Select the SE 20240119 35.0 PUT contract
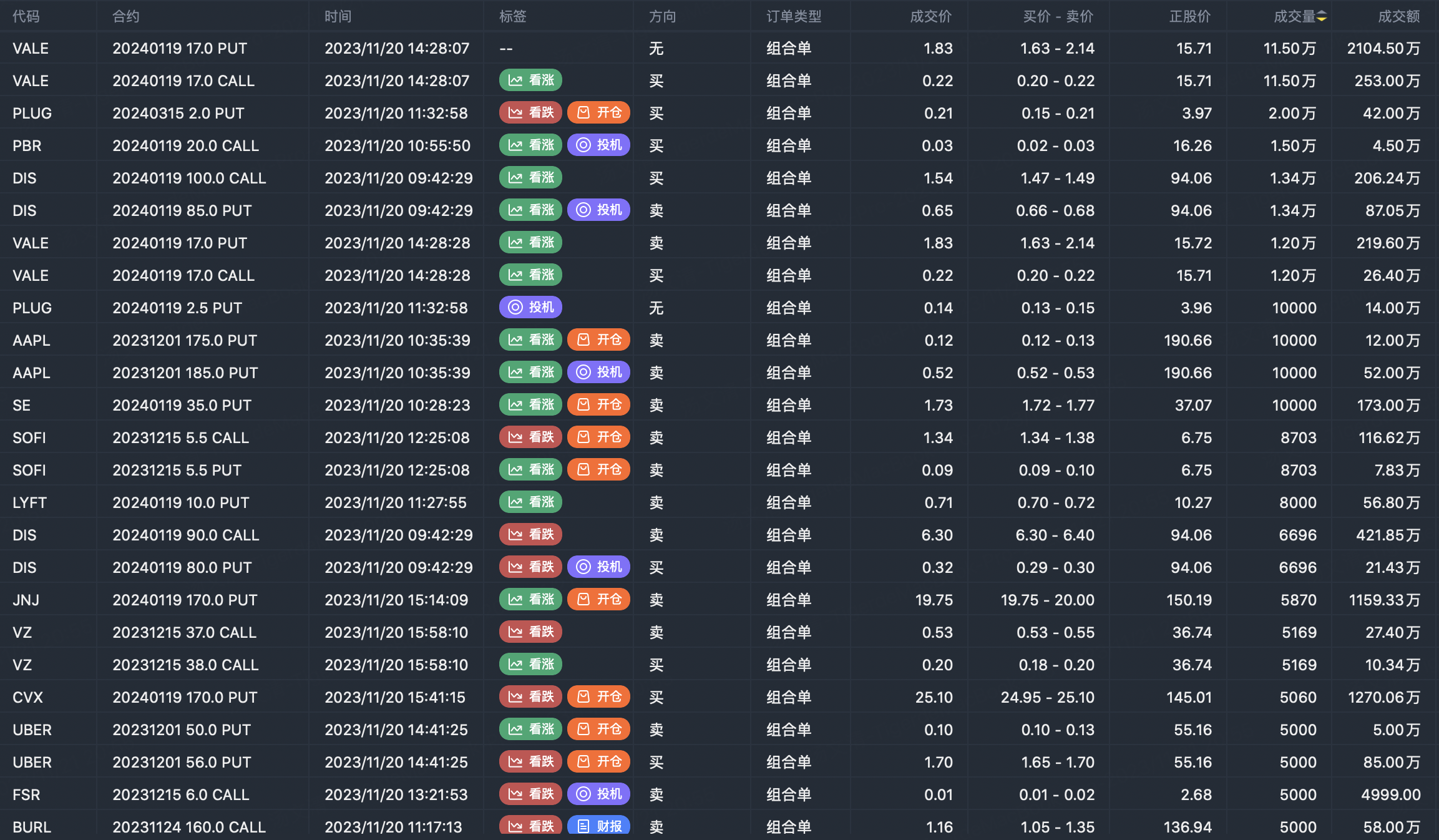Viewport: 1439px width, 840px height. coord(182,405)
